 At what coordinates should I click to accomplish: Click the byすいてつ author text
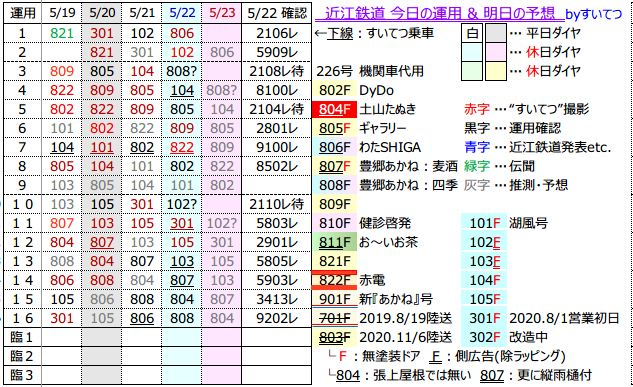pyautogui.click(x=594, y=15)
